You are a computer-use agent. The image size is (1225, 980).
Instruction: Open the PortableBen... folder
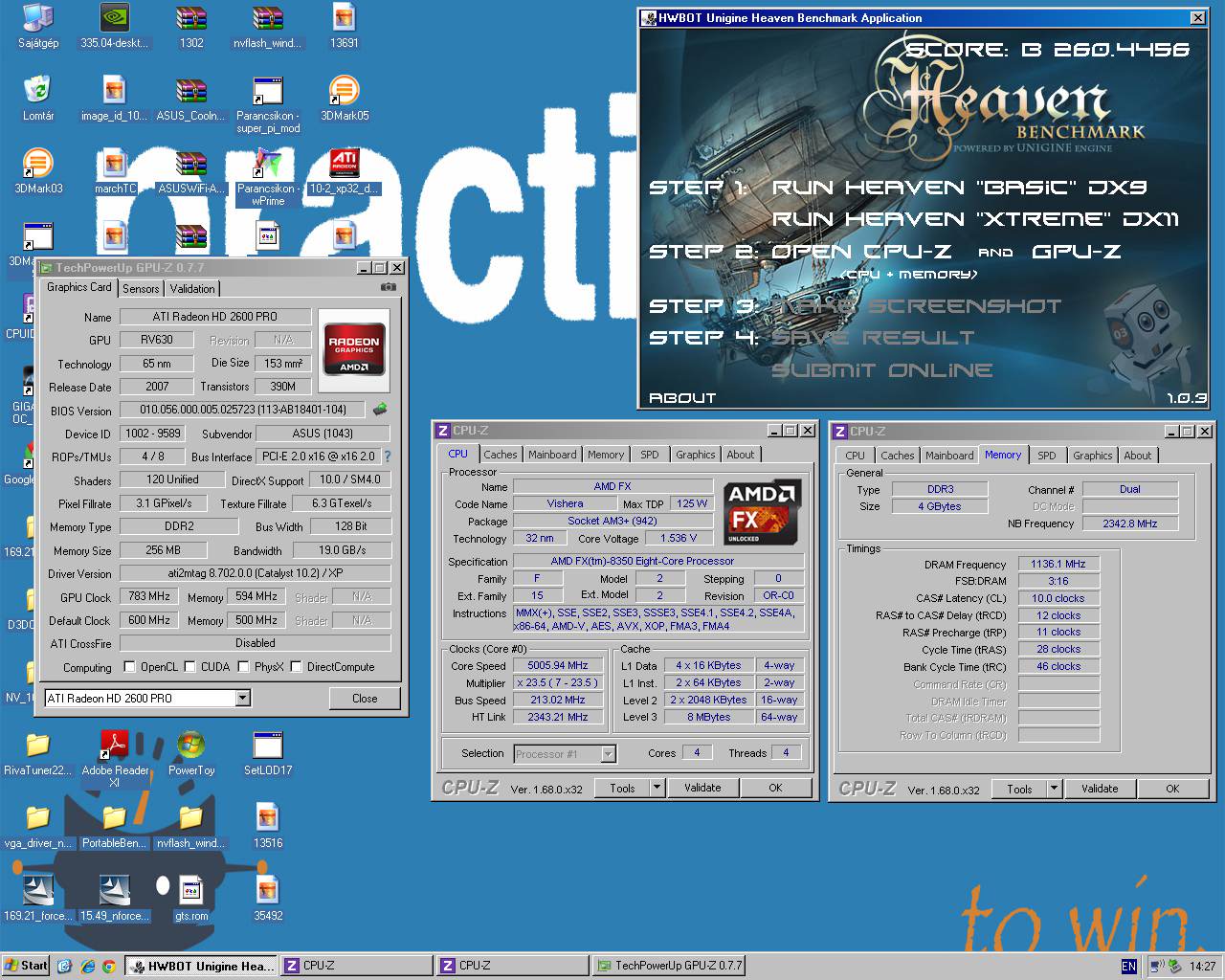[x=115, y=826]
